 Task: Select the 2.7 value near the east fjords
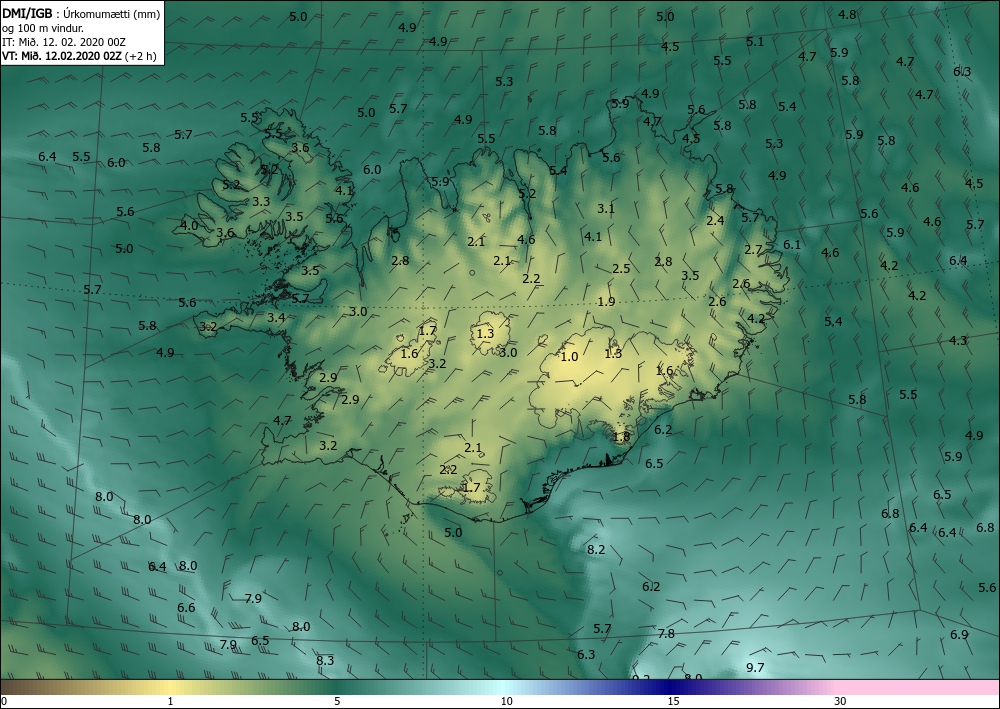[753, 250]
